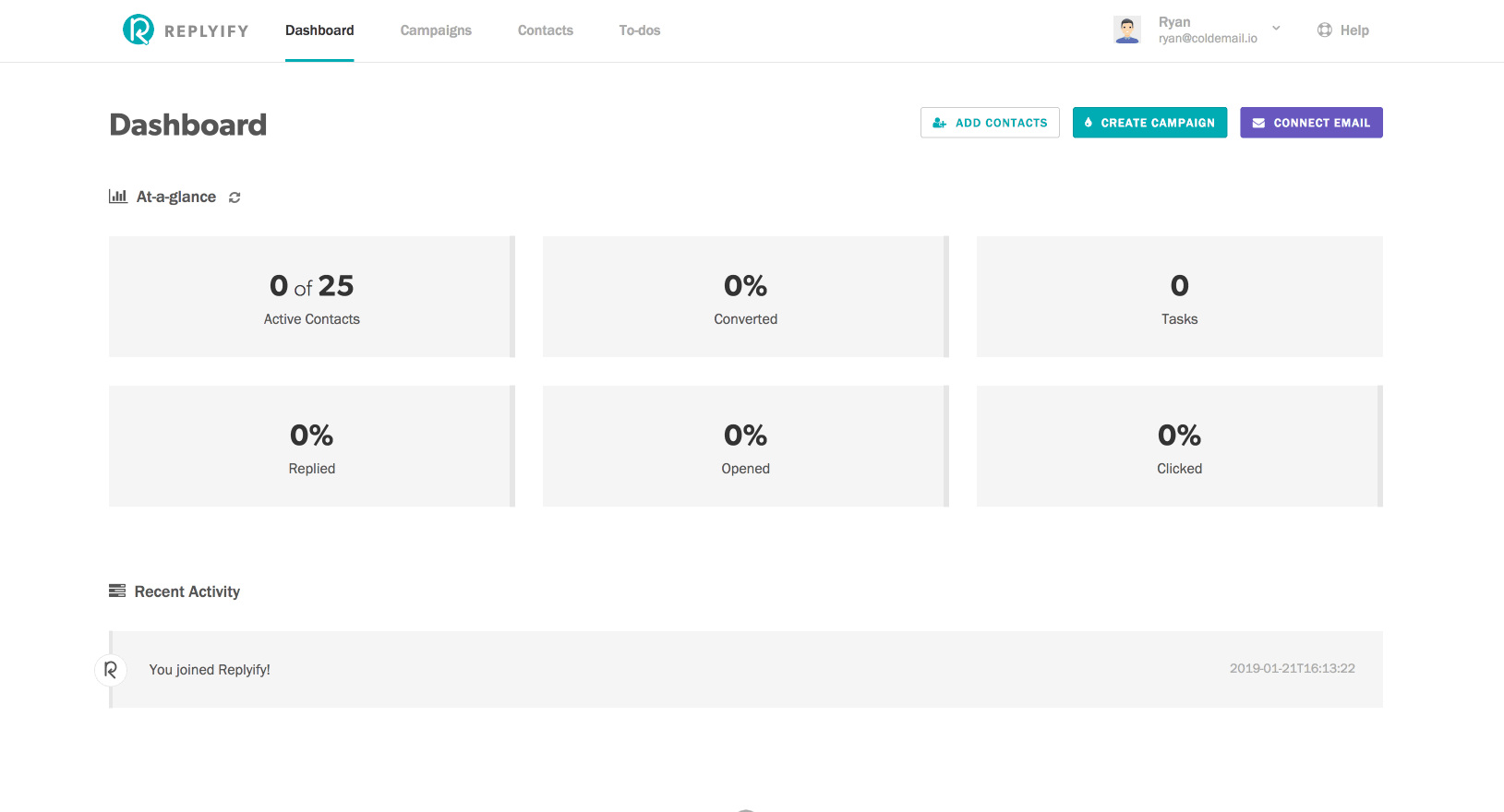This screenshot has width=1504, height=812.
Task: Expand the Ryan account dropdown chevron
Action: pos(1276,29)
